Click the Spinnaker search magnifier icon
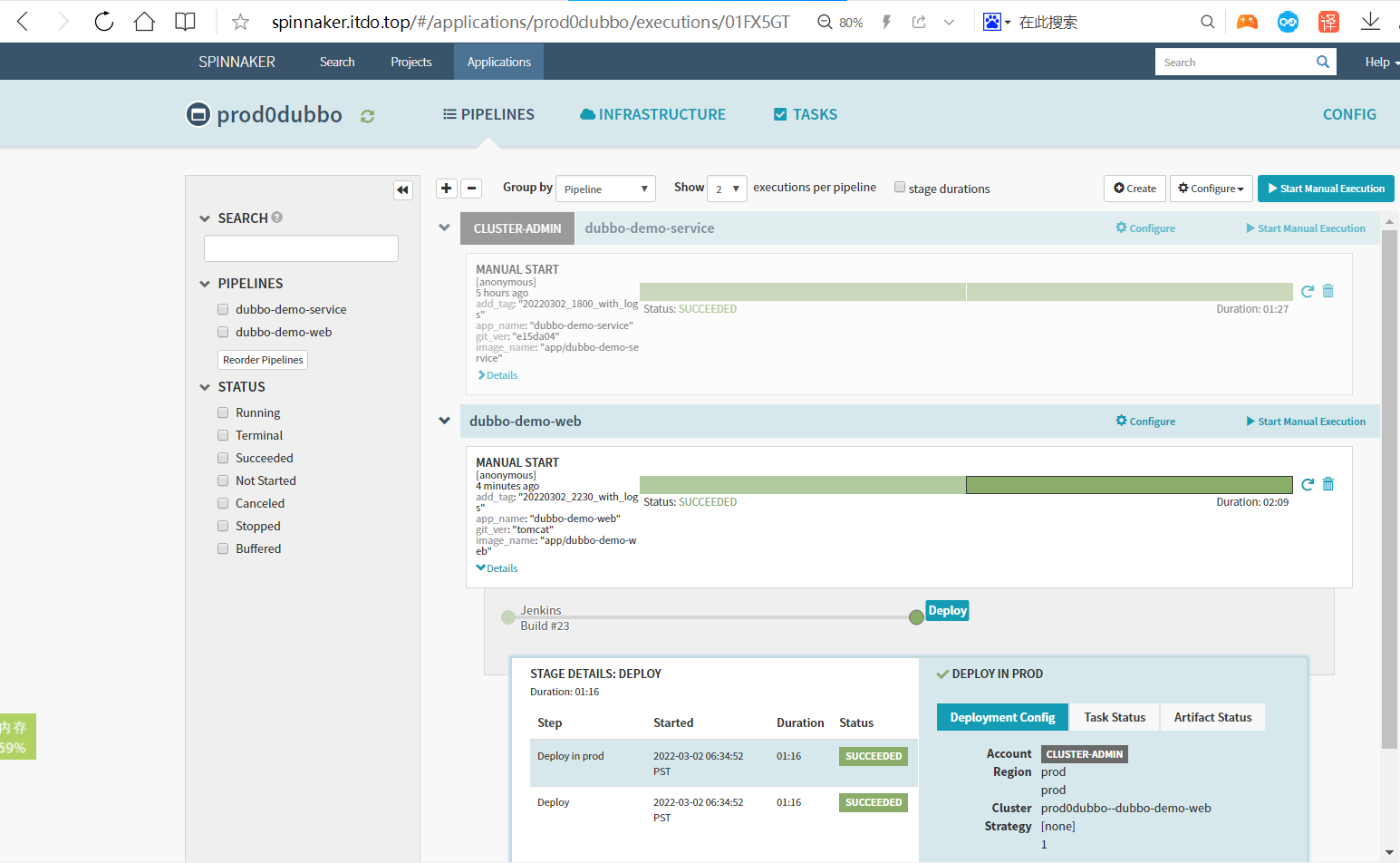This screenshot has width=1400, height=863. (x=1323, y=62)
